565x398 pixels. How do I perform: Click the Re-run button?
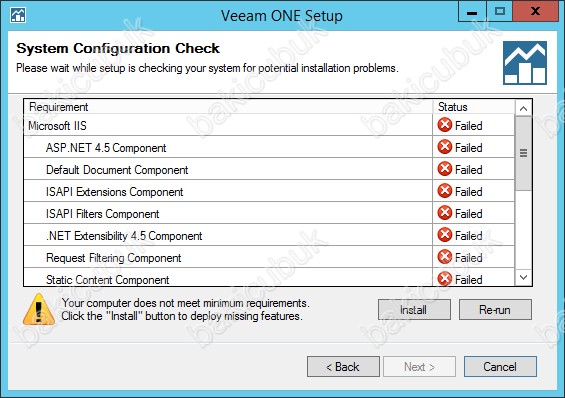coord(495,310)
